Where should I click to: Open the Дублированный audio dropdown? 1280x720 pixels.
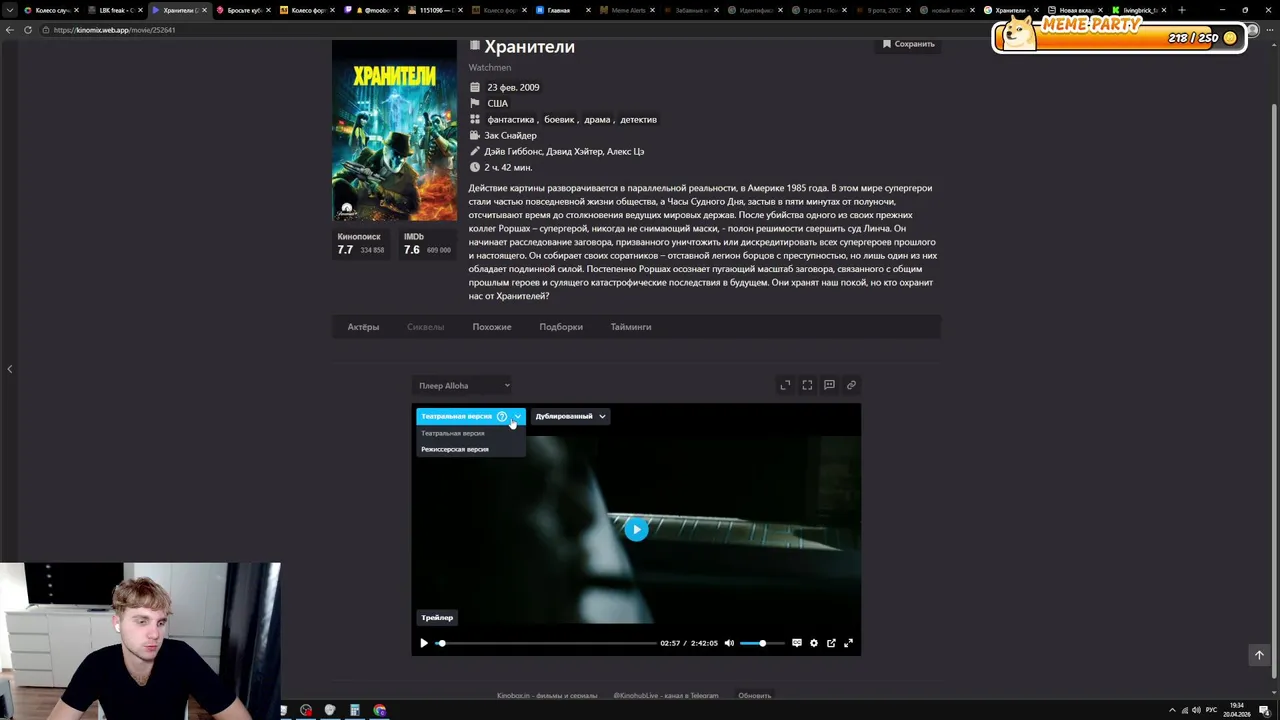pos(570,416)
